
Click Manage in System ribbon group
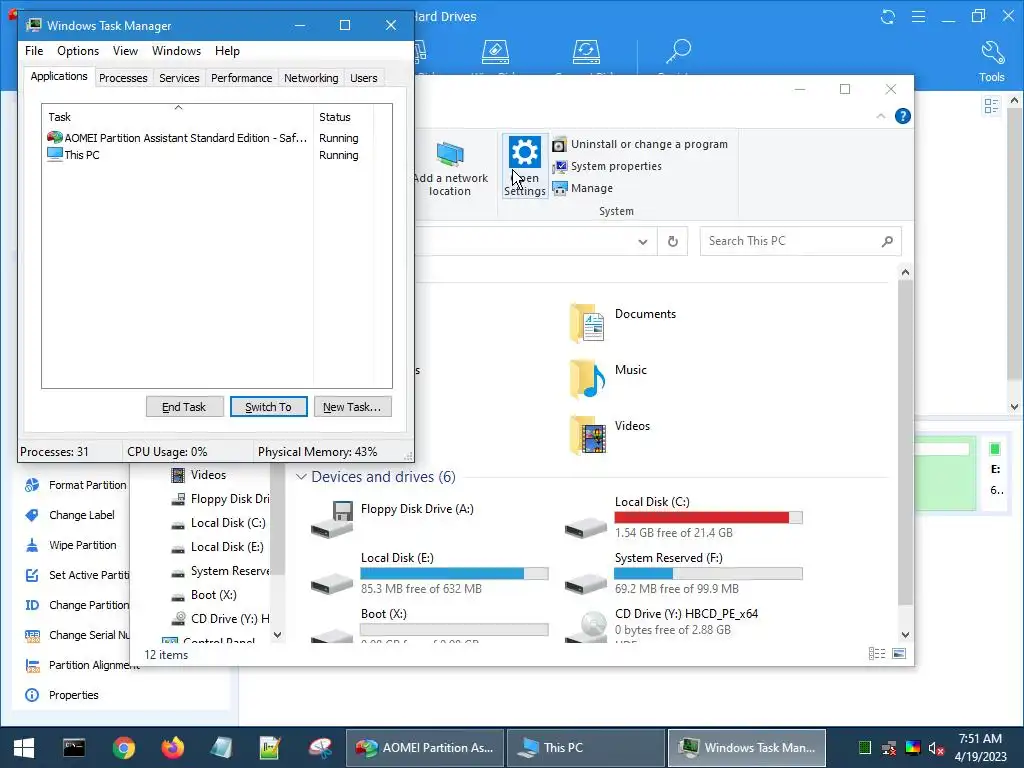pyautogui.click(x=583, y=188)
